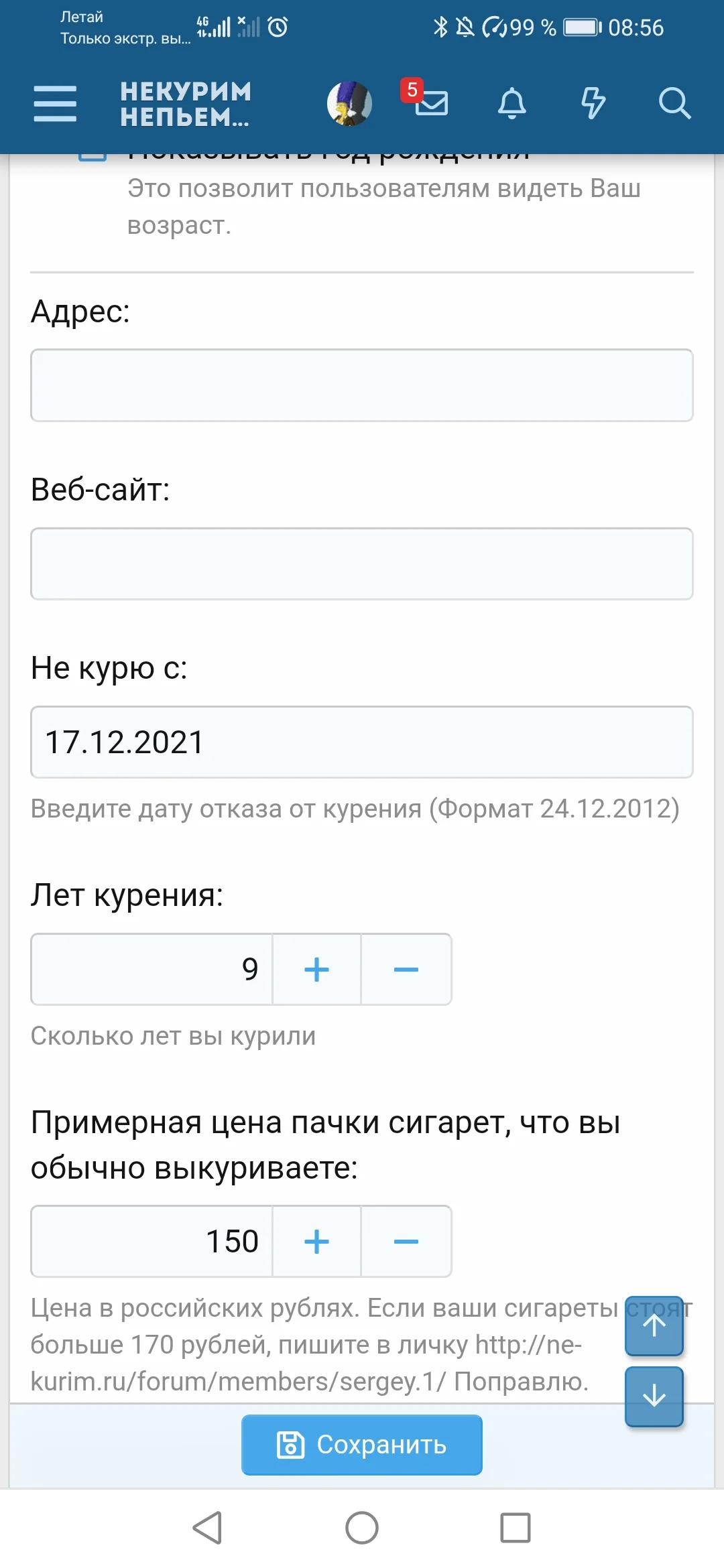Screen dimensions: 724x1568
Task: Increment pack price using plus control
Action: click(x=316, y=1240)
